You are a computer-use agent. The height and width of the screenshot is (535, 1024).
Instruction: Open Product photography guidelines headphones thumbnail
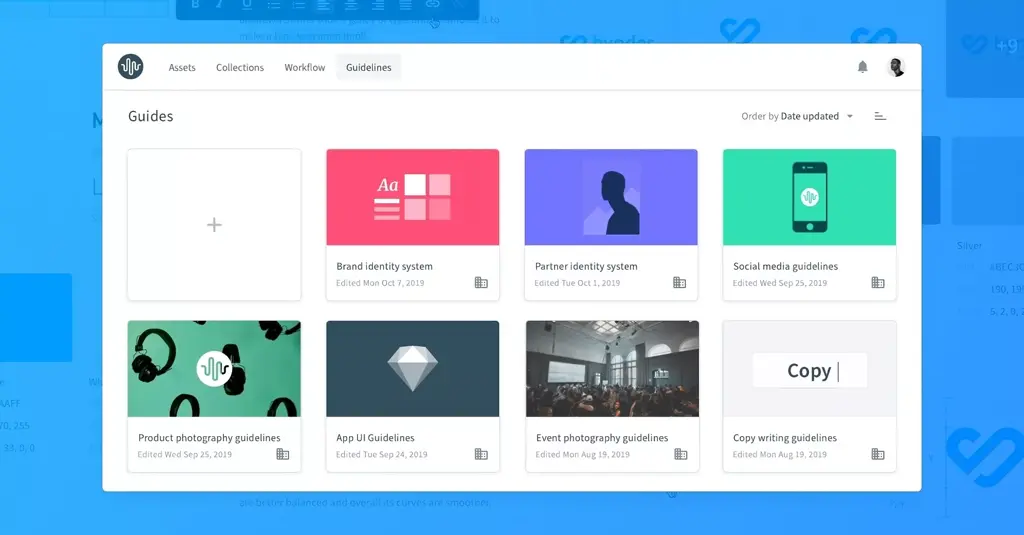(x=214, y=368)
